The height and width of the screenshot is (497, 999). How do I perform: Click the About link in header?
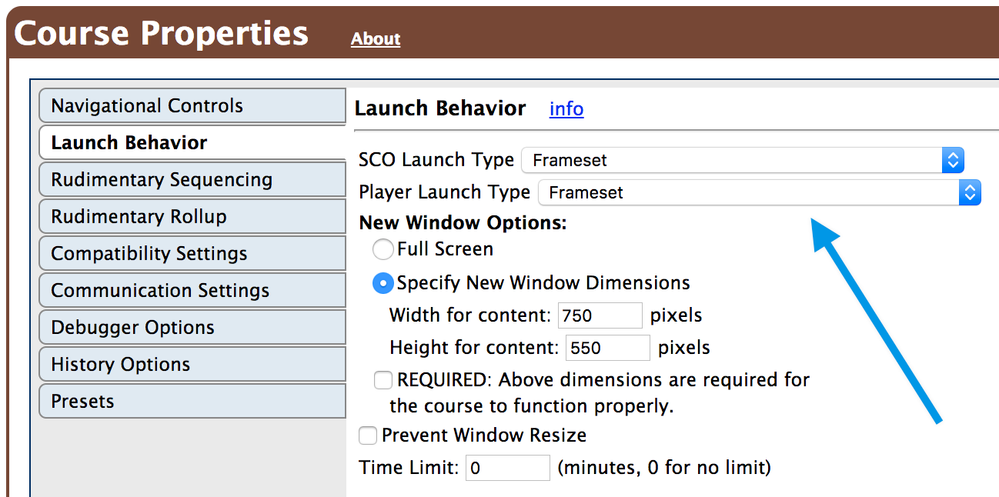pos(375,39)
